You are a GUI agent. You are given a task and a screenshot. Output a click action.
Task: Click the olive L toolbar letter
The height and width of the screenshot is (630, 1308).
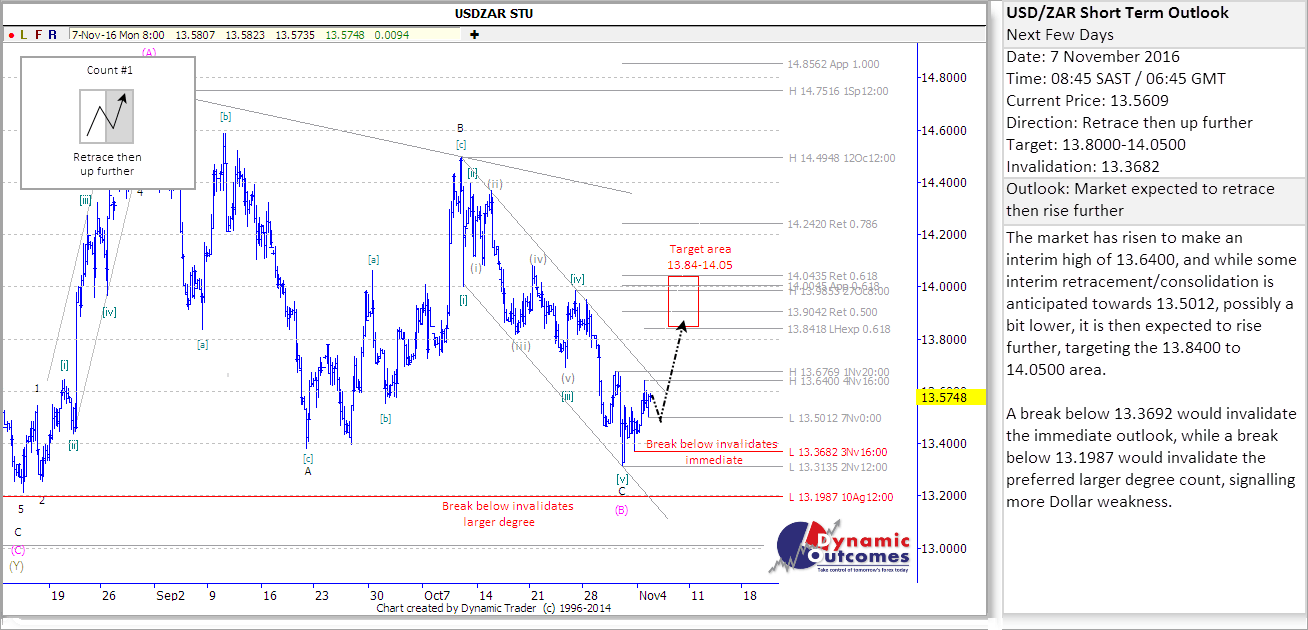point(24,34)
